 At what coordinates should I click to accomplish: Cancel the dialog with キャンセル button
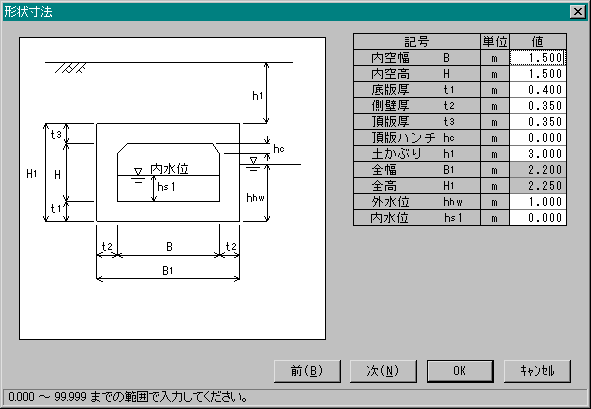coord(537,371)
